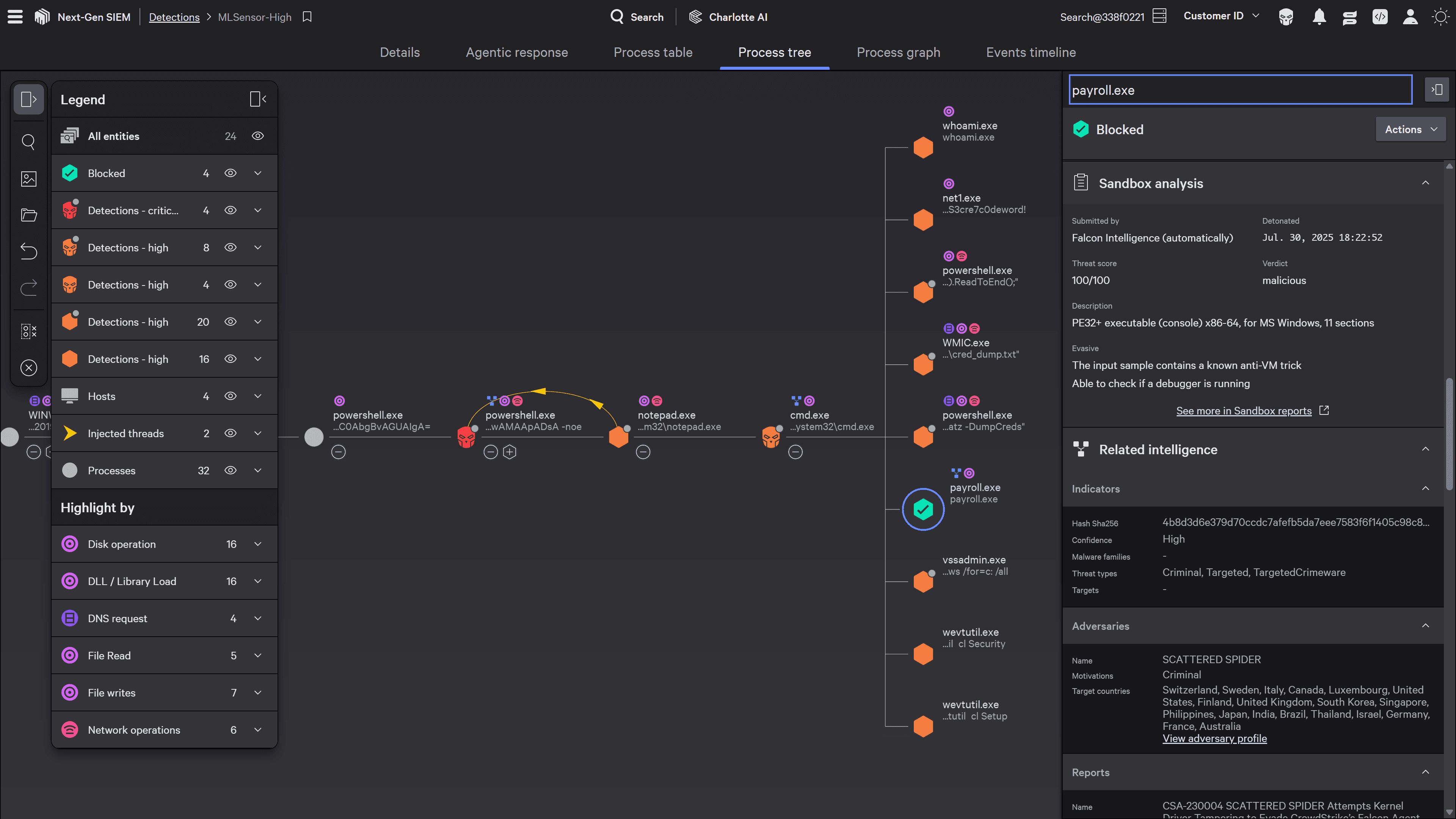The height and width of the screenshot is (819, 1456).
Task: Click the Search button in header
Action: click(x=637, y=17)
